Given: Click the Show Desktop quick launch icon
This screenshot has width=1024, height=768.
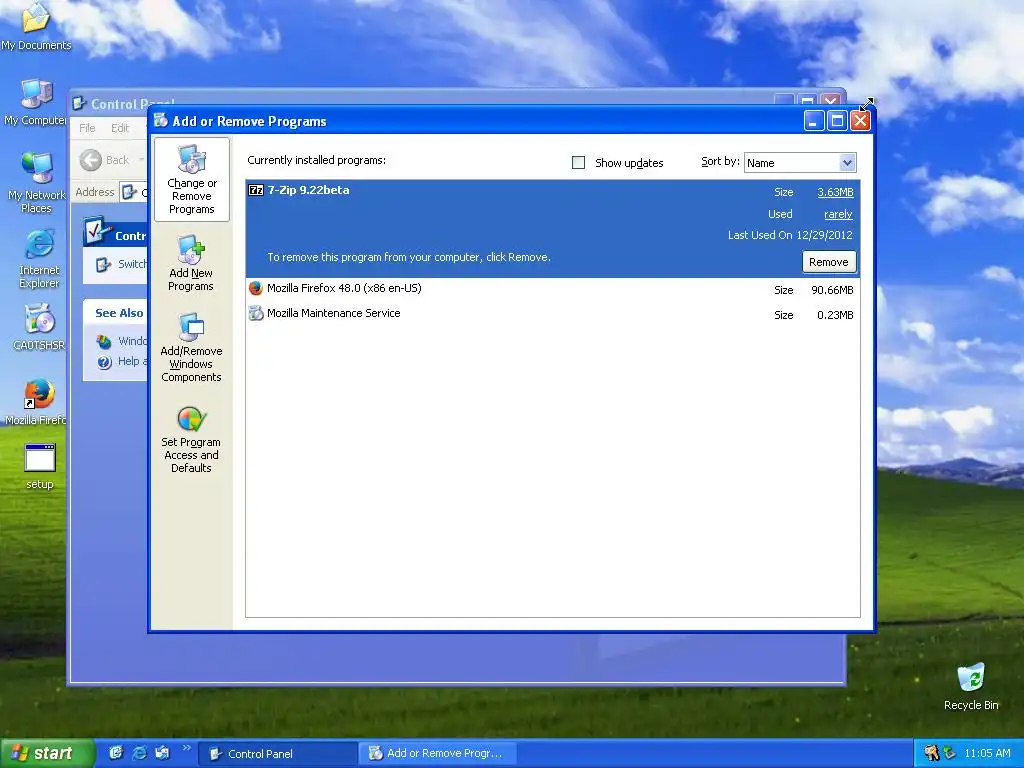Looking at the screenshot, I should pos(116,753).
